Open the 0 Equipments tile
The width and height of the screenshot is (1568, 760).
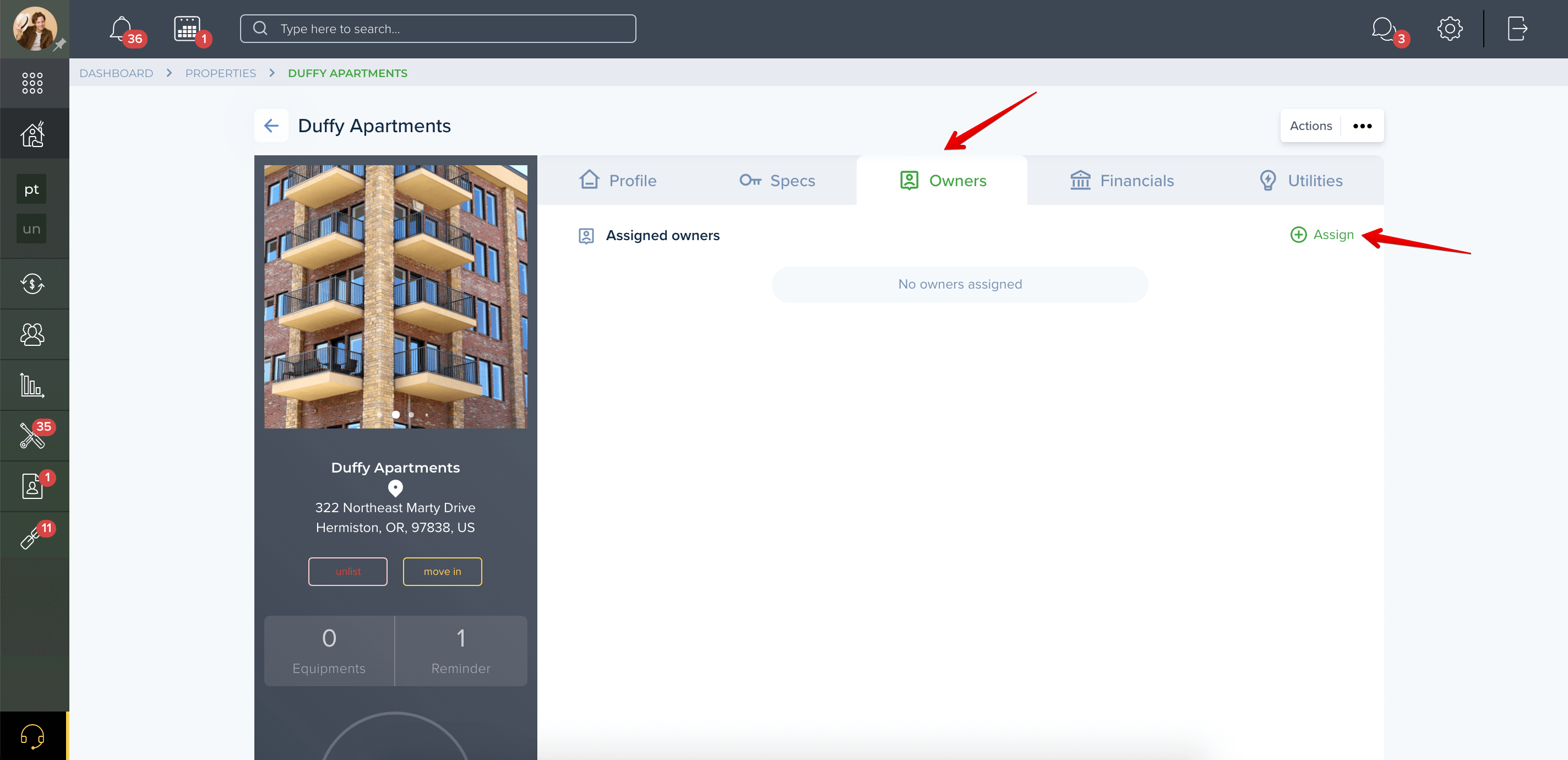pos(329,651)
